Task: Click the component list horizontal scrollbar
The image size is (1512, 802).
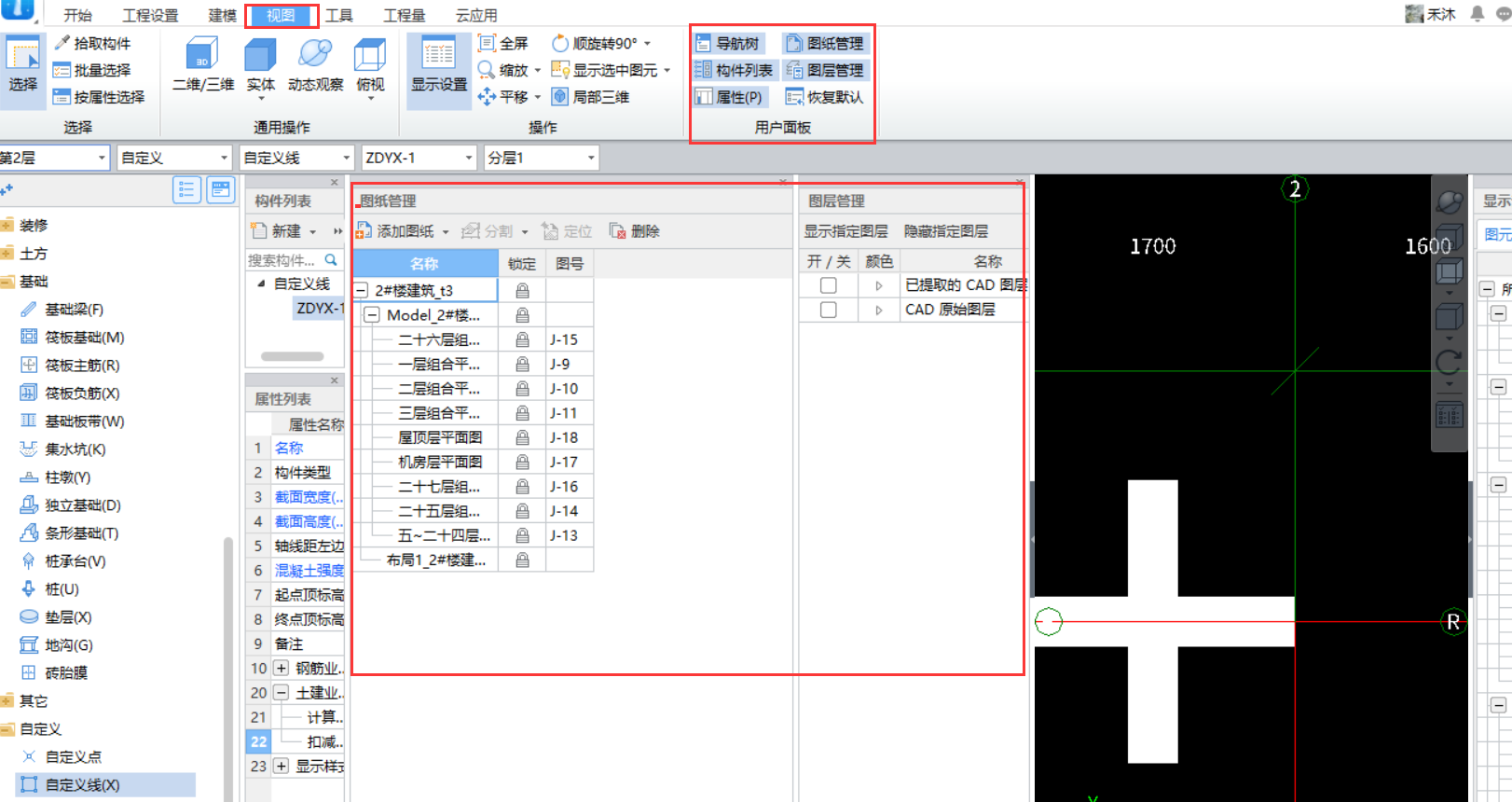Action: (292, 356)
